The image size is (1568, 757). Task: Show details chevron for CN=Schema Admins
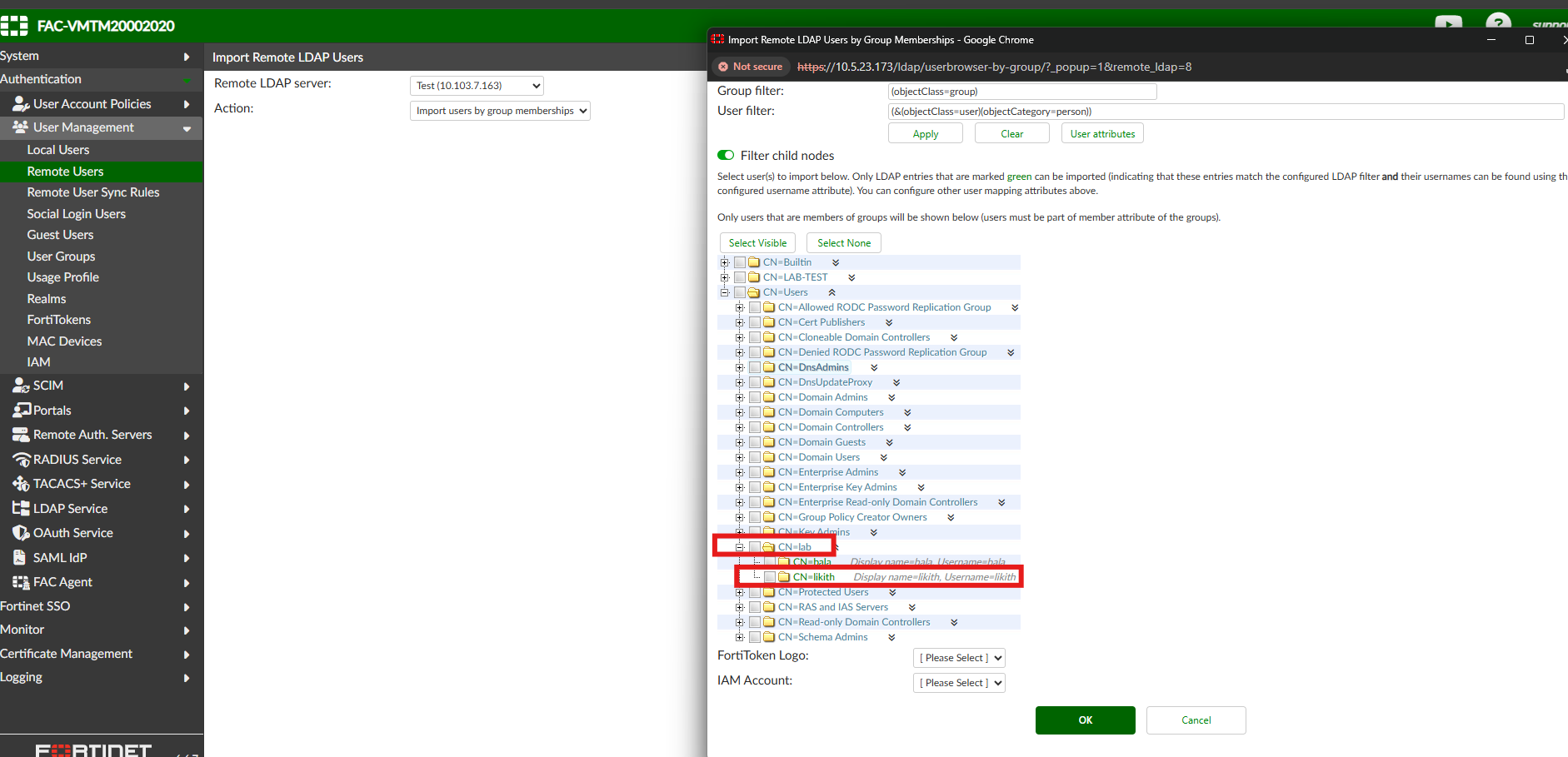891,637
